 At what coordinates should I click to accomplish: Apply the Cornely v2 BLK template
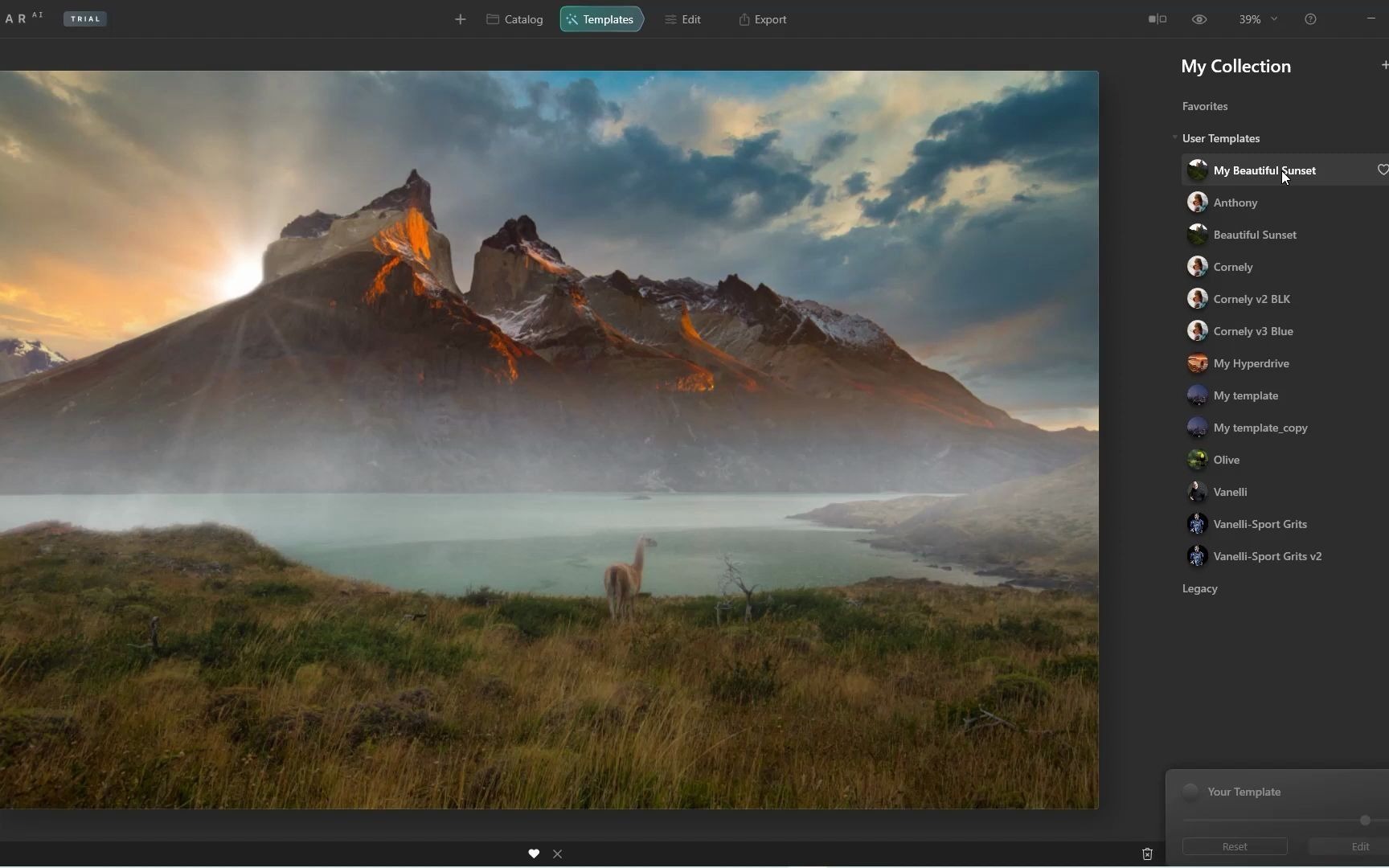tap(1285, 299)
